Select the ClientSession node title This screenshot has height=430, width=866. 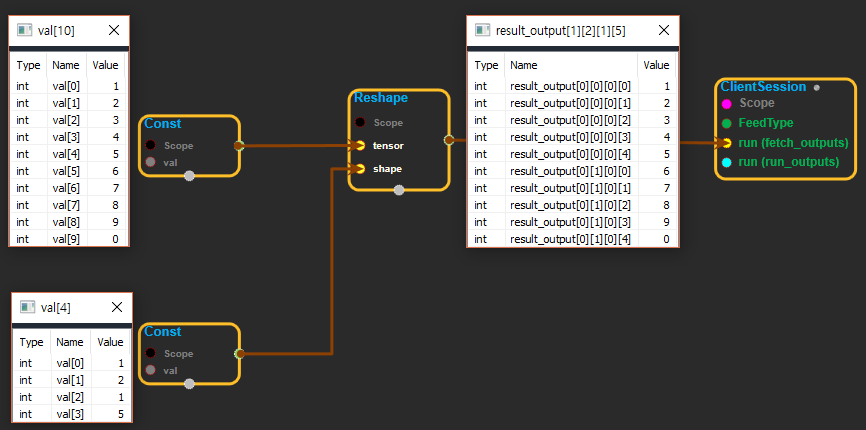[762, 87]
